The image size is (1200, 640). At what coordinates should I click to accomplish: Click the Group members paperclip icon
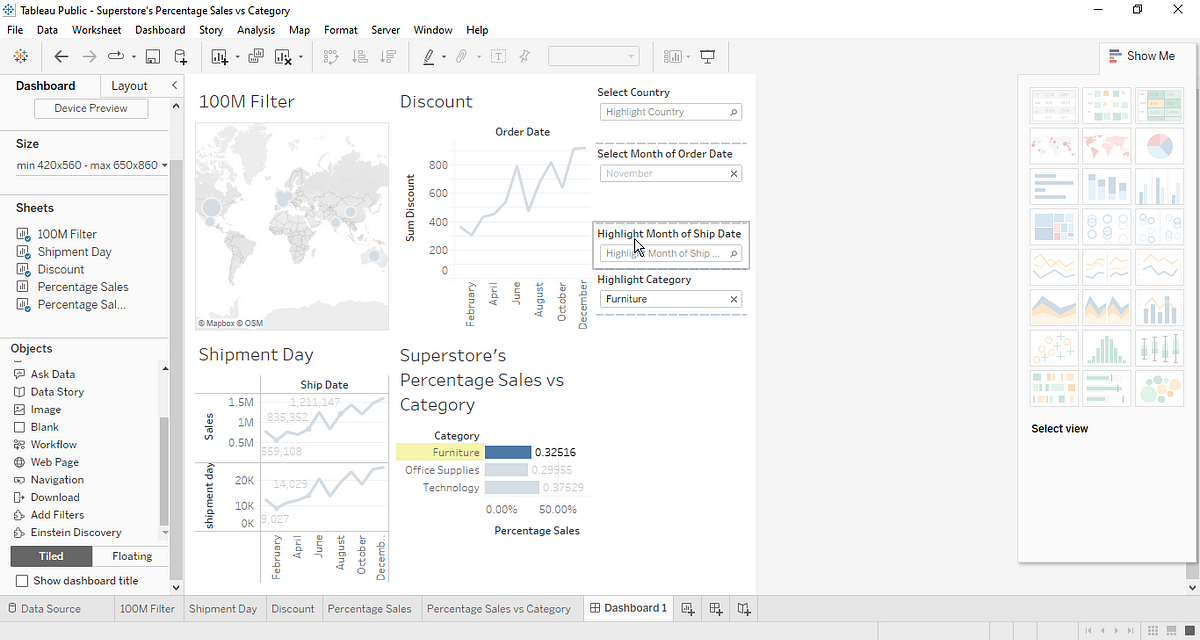click(x=461, y=57)
